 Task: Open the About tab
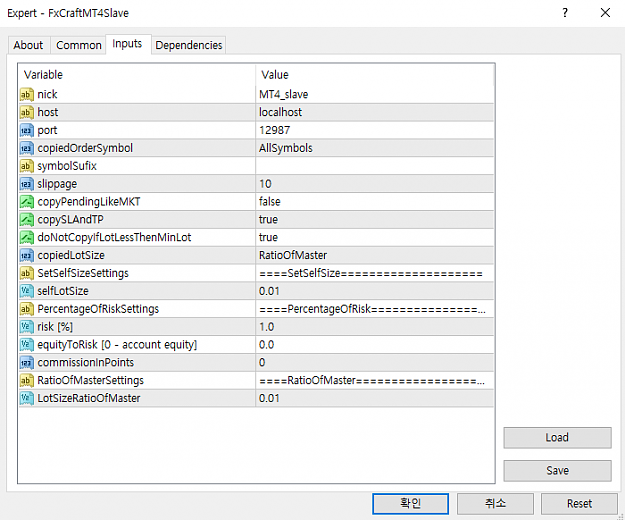(28, 45)
